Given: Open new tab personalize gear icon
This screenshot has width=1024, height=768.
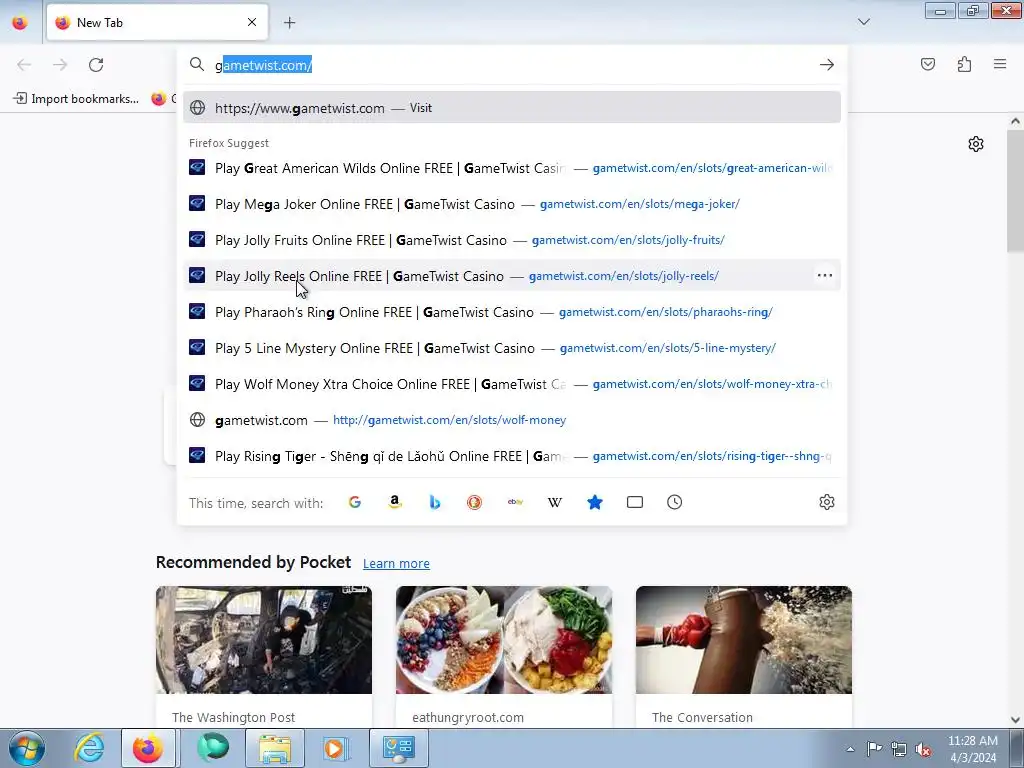Looking at the screenshot, I should (976, 144).
